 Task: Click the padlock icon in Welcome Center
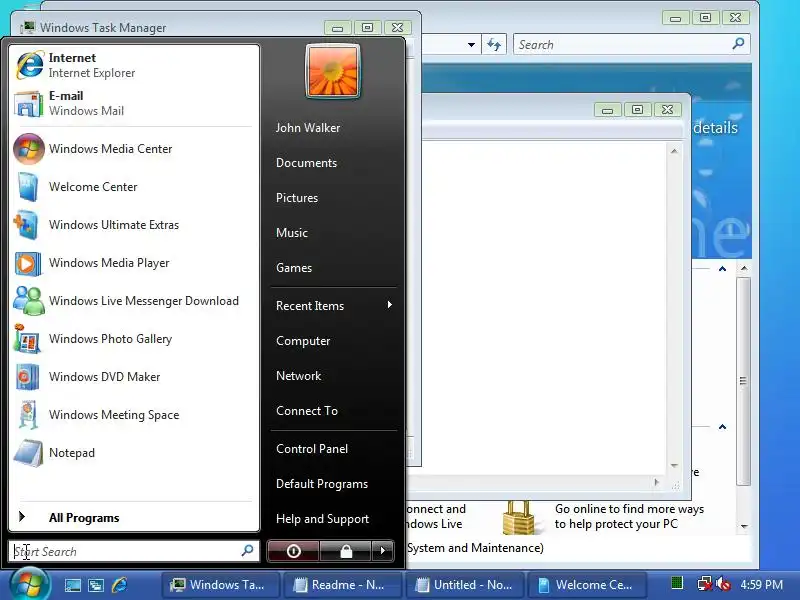(518, 517)
